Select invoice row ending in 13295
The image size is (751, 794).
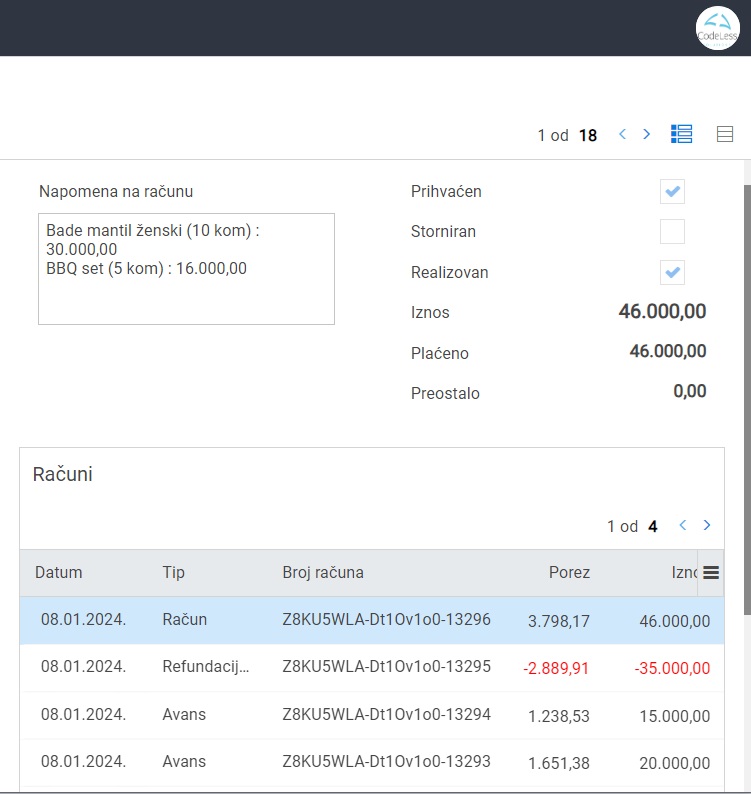coord(372,668)
